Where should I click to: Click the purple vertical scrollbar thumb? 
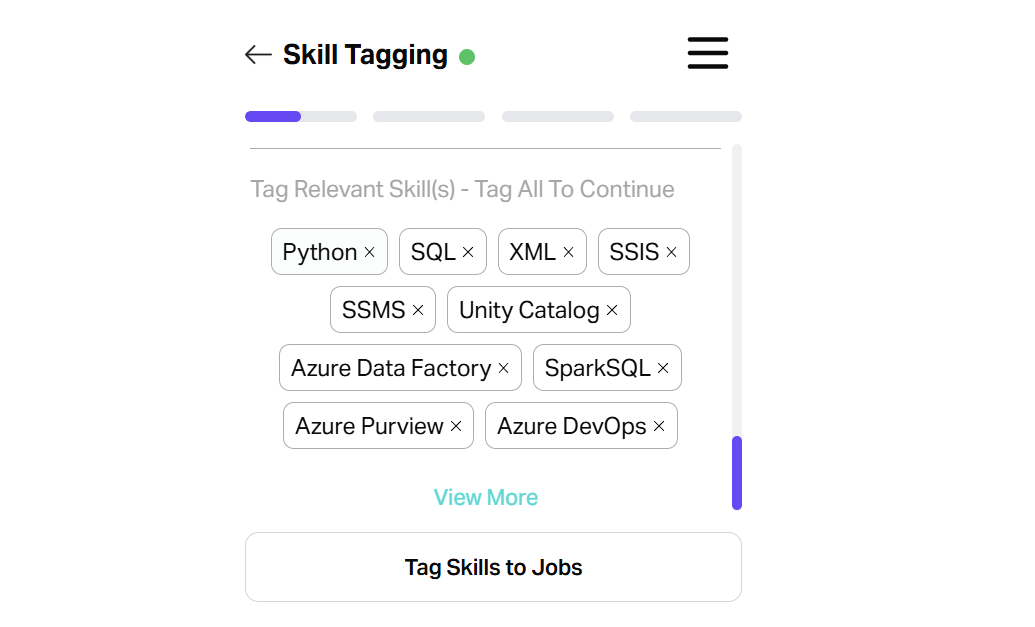pos(737,472)
